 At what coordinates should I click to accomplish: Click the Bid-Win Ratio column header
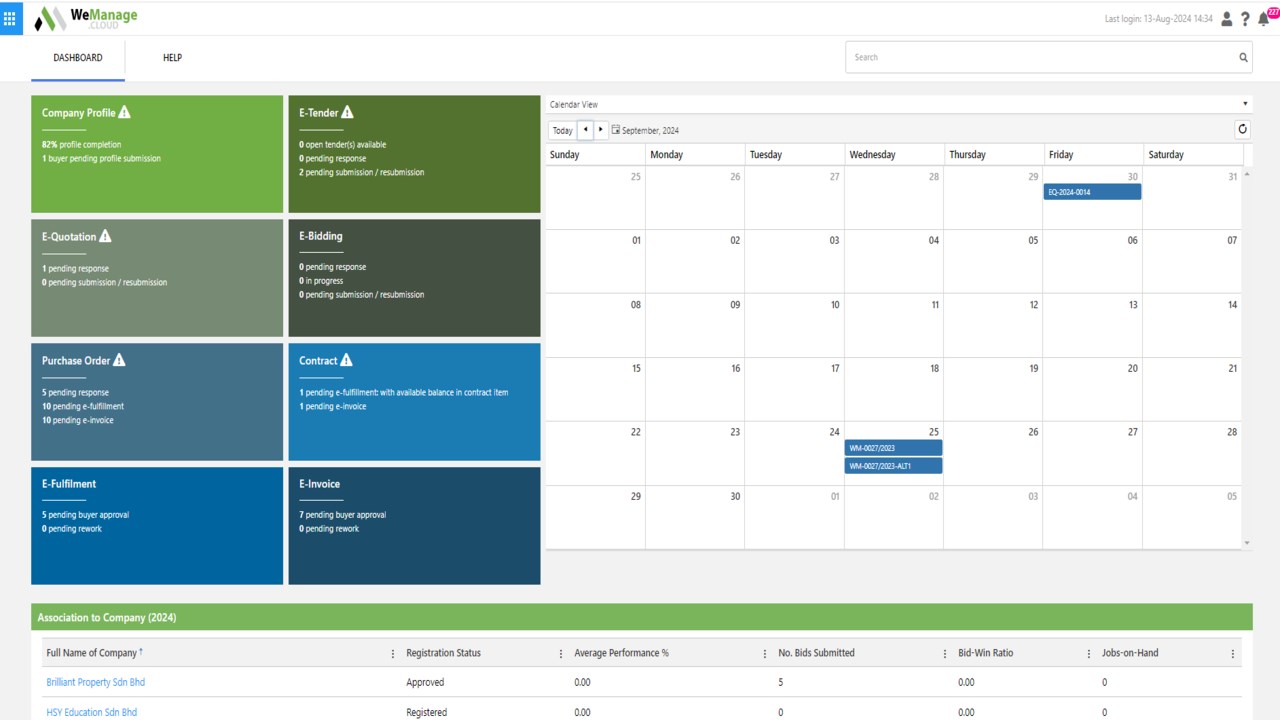click(986, 653)
